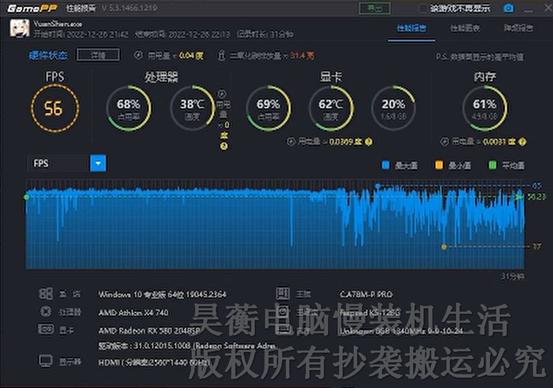Click the 31分钟 duration label under the chart
Image resolution: width=553 pixels, height=388 pixels.
(513, 276)
